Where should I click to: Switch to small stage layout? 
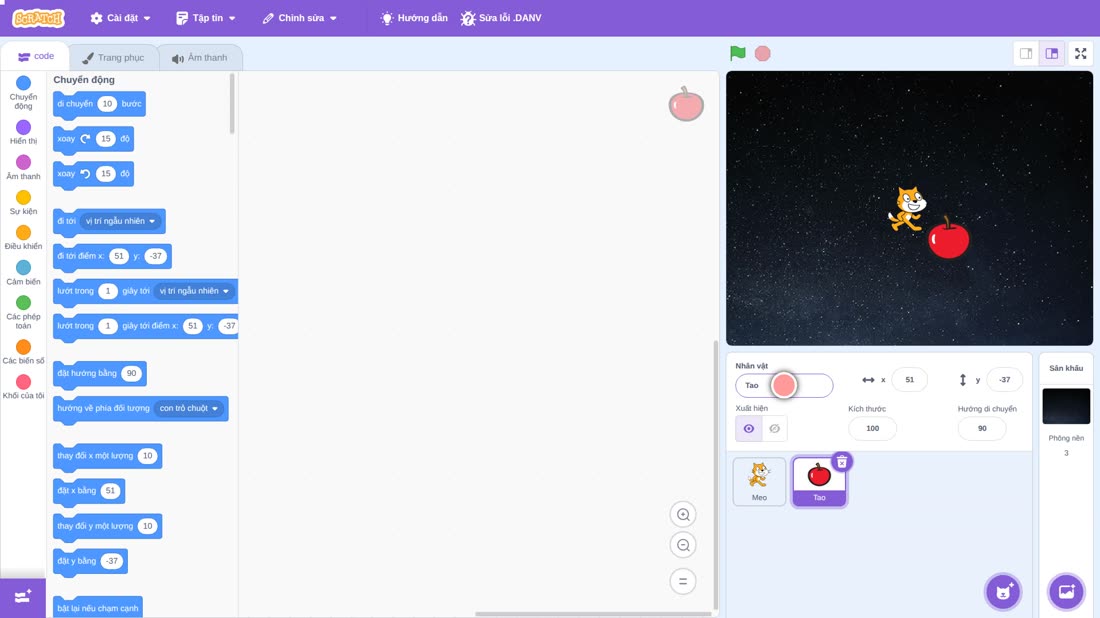coord(1026,53)
